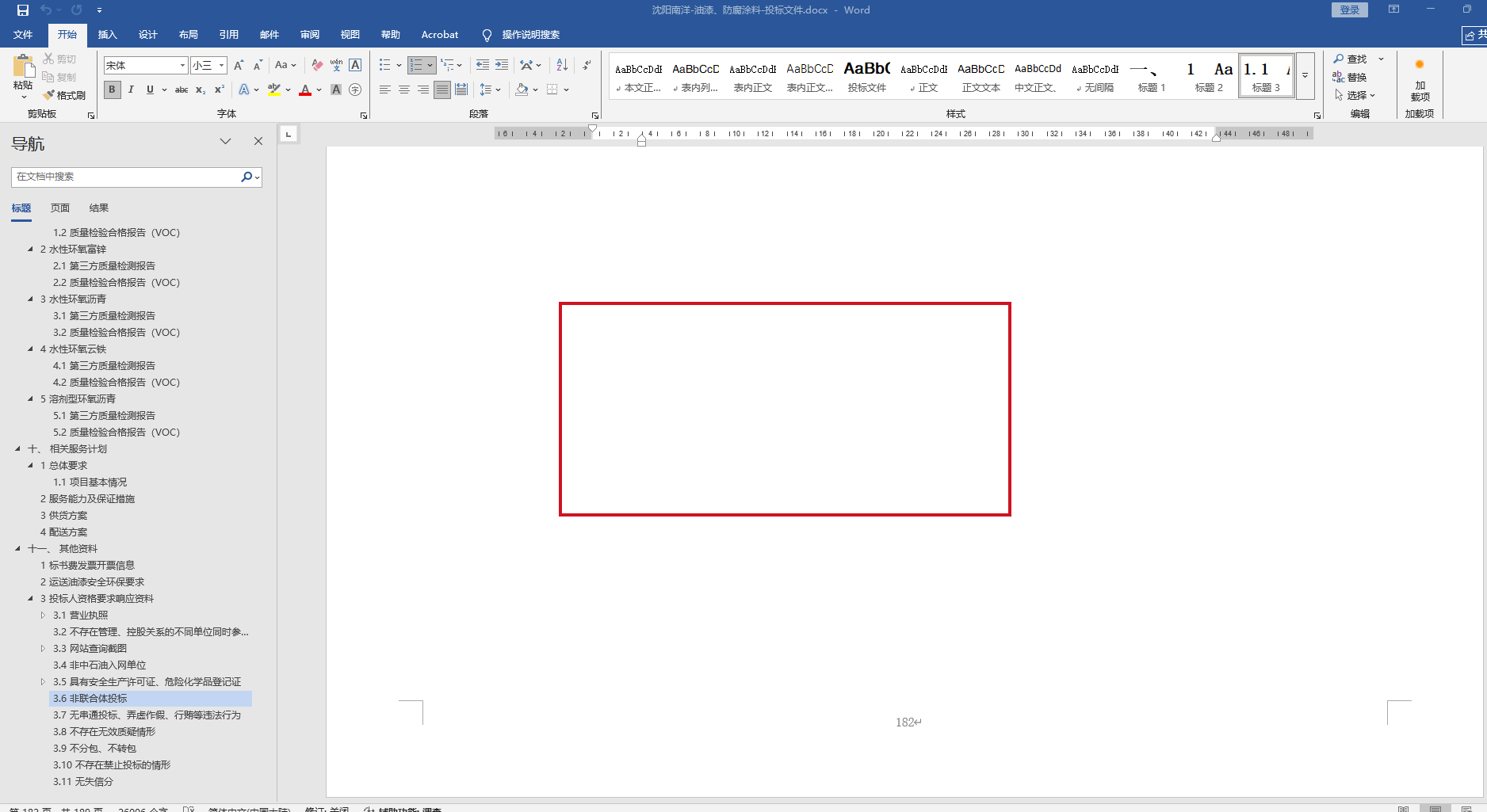The image size is (1487, 812).
Task: Toggle Underline formatting
Action: point(150,90)
